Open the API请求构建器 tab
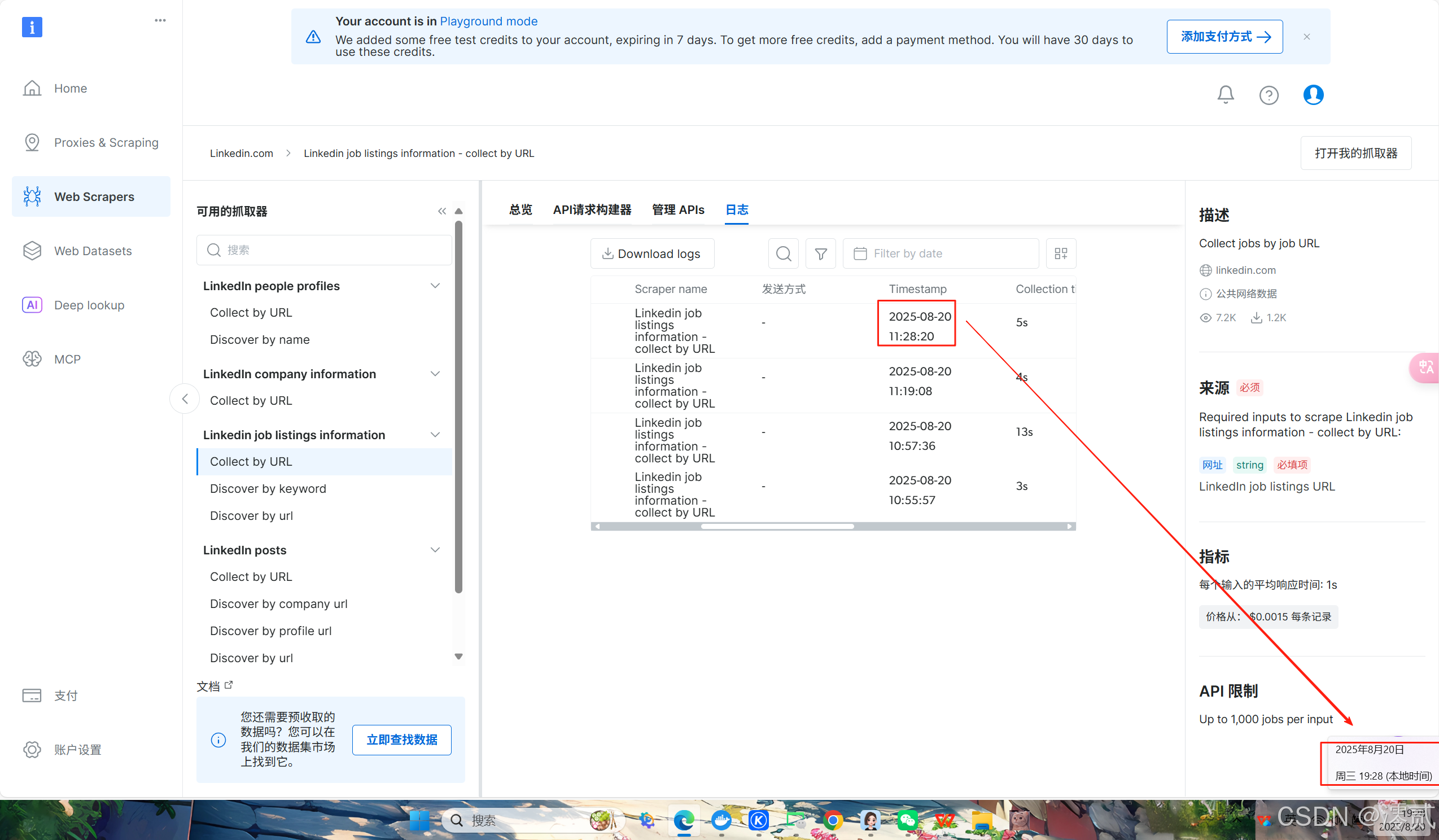Screen dimensions: 1439x840 click(592, 209)
